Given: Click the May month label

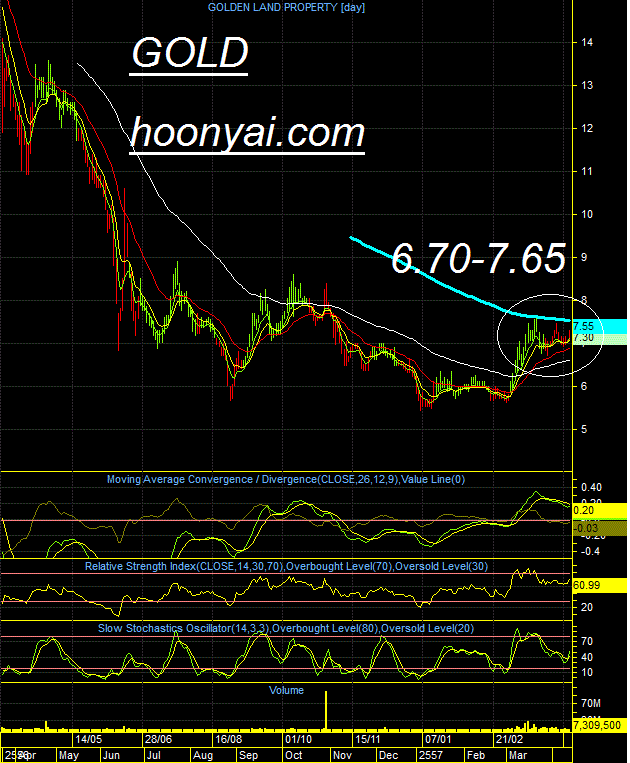Looking at the screenshot, I should tap(69, 756).
